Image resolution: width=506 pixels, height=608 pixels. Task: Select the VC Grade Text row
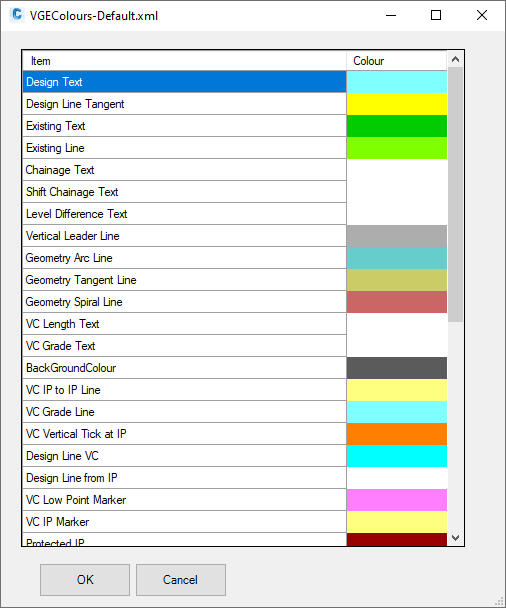click(235, 346)
